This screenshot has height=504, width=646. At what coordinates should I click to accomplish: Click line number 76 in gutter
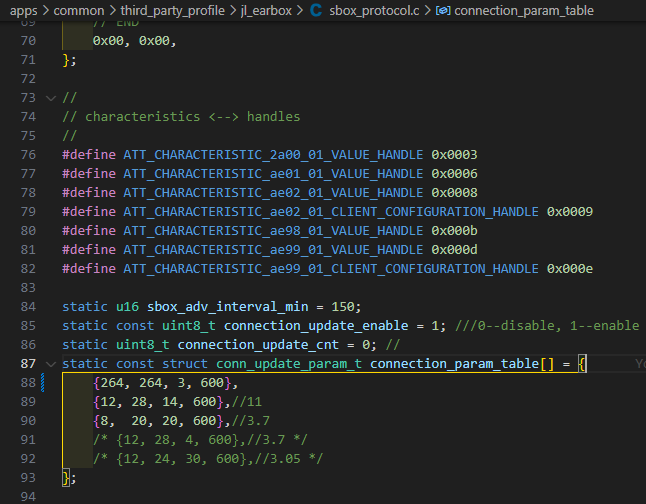coord(28,155)
